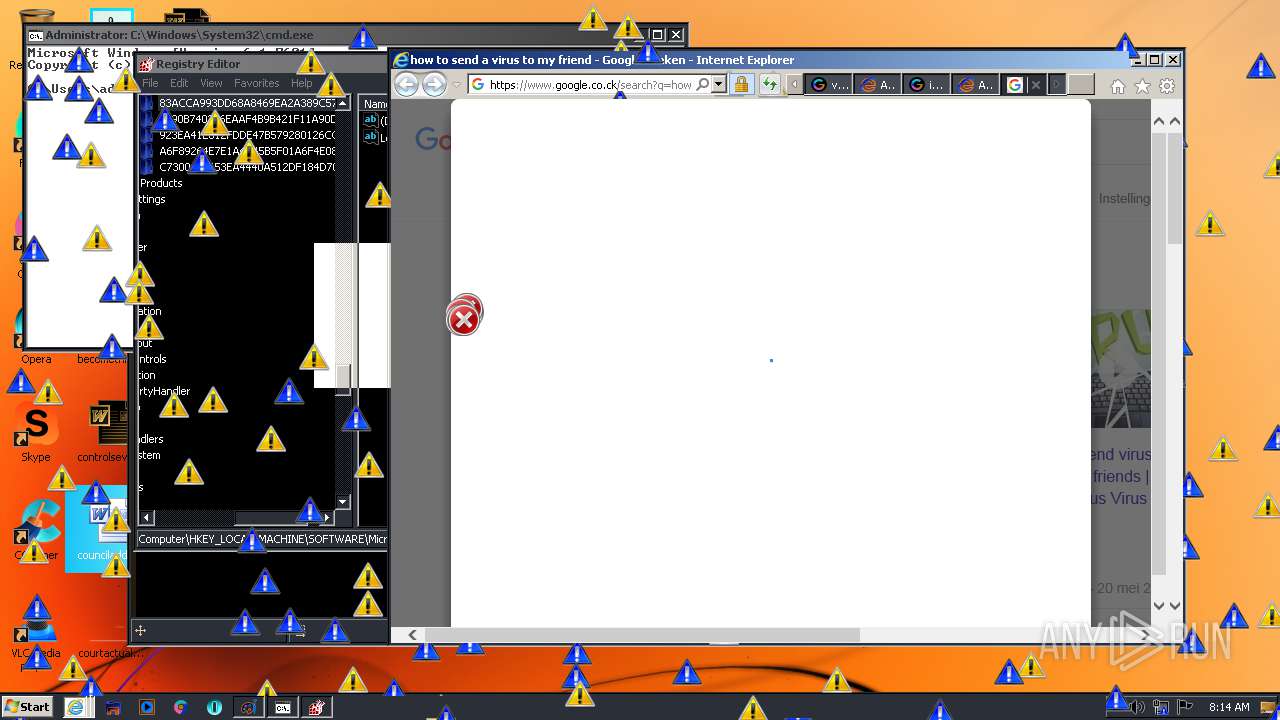Viewport: 1280px width, 720px height.
Task: Open the CCleaner desktop shortcut
Action: 36,530
